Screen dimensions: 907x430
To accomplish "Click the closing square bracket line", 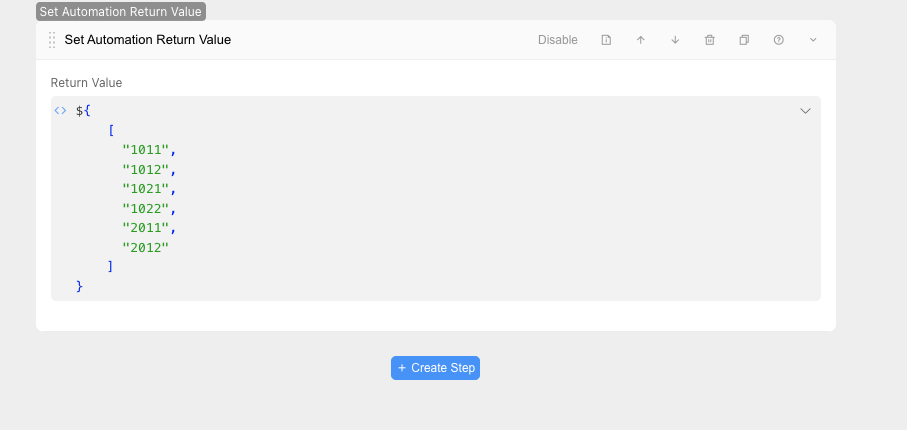I will point(111,267).
